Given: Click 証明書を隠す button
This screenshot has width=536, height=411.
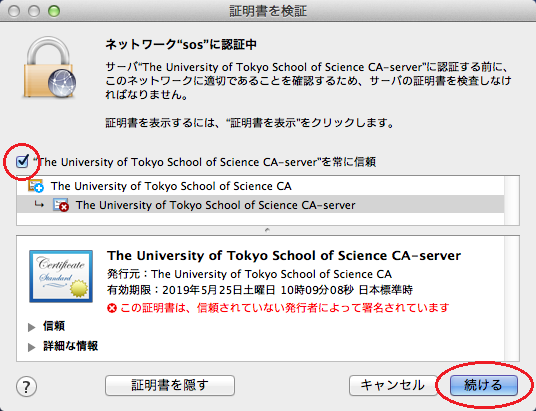Looking at the screenshot, I should point(170,385).
